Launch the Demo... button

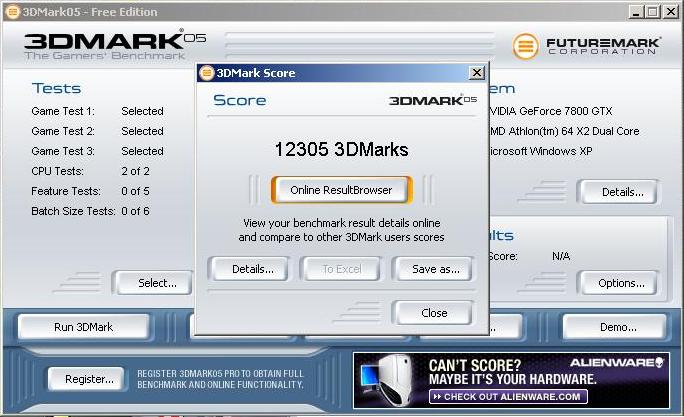click(615, 327)
